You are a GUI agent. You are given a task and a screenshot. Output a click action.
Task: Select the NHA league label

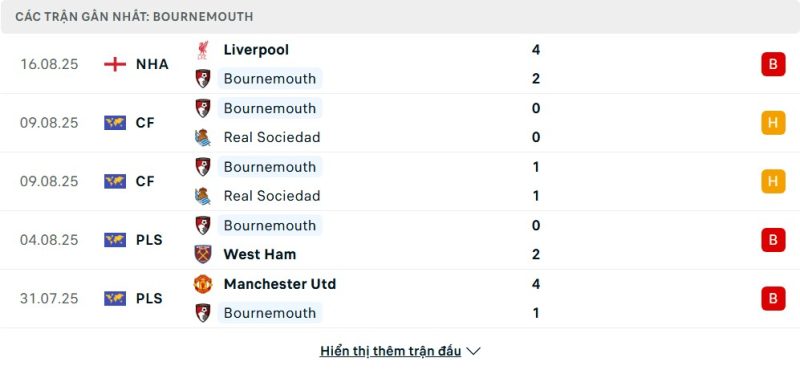pos(152,64)
